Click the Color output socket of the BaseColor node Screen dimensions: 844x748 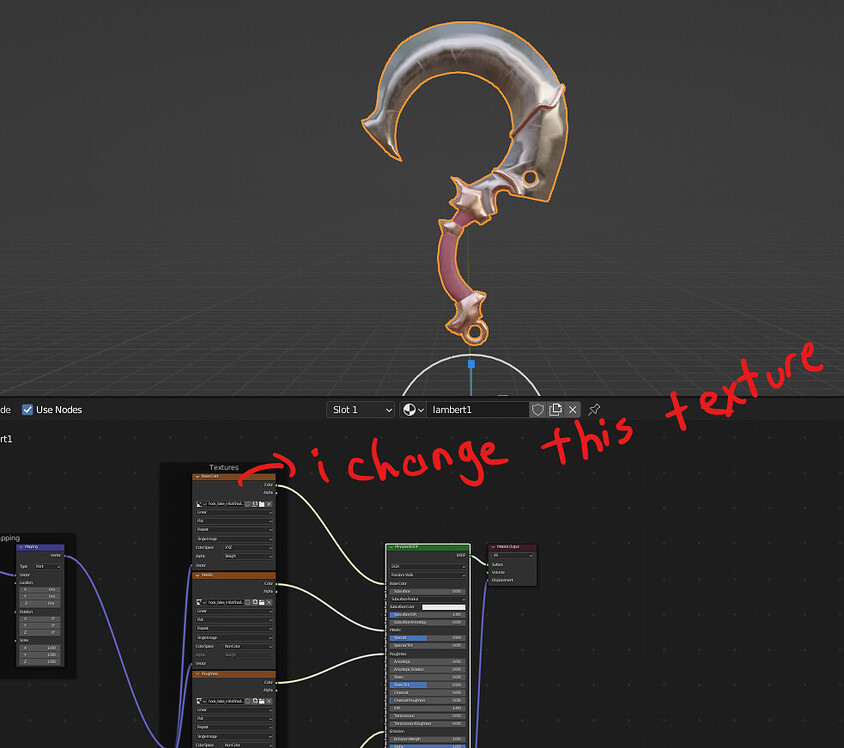click(276, 485)
